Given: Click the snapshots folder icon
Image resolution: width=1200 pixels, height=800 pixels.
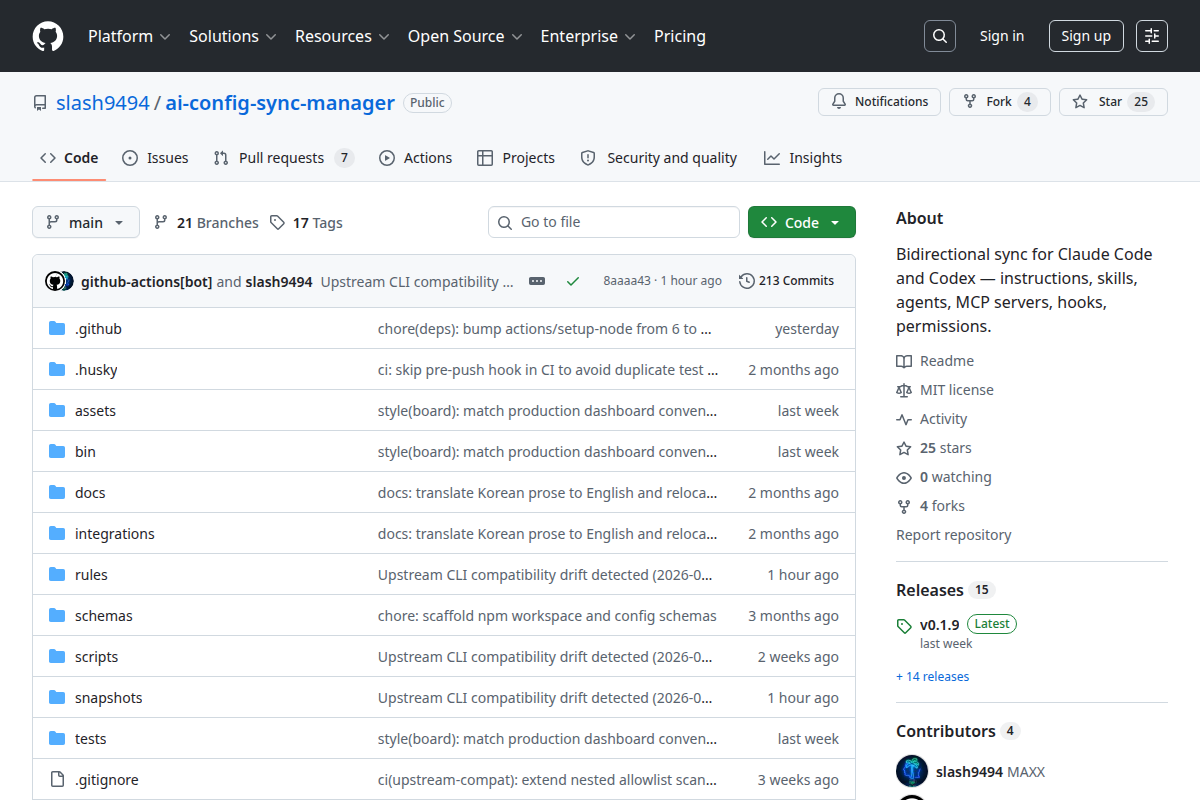Looking at the screenshot, I should click(x=57, y=698).
